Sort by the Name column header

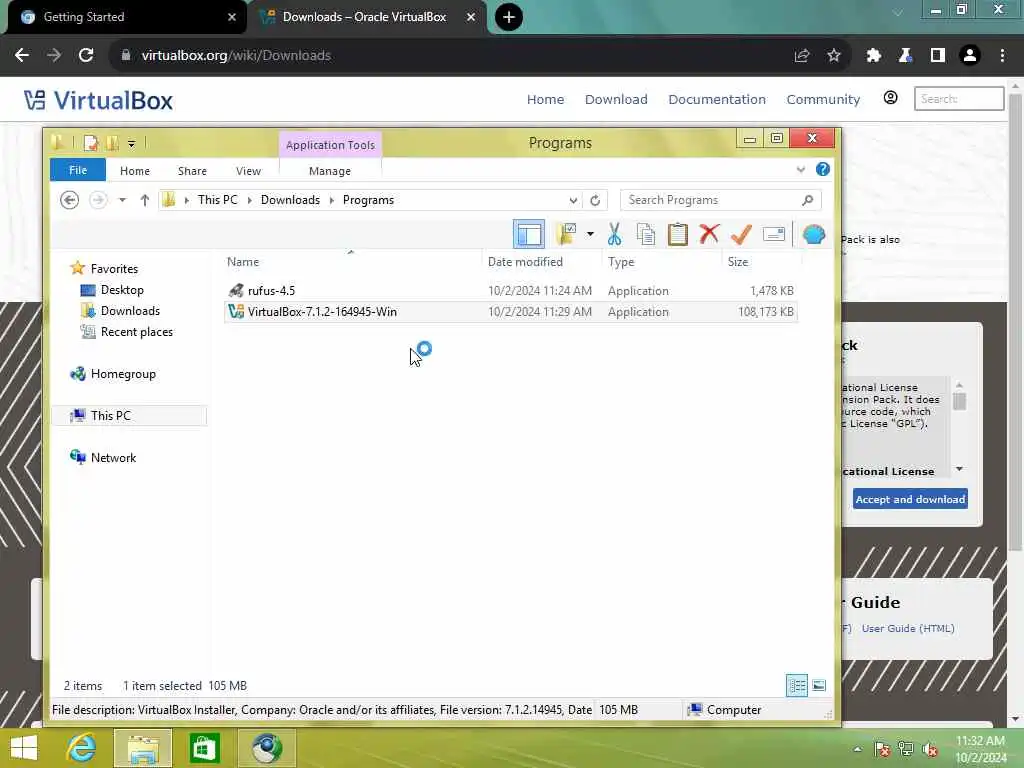click(243, 262)
